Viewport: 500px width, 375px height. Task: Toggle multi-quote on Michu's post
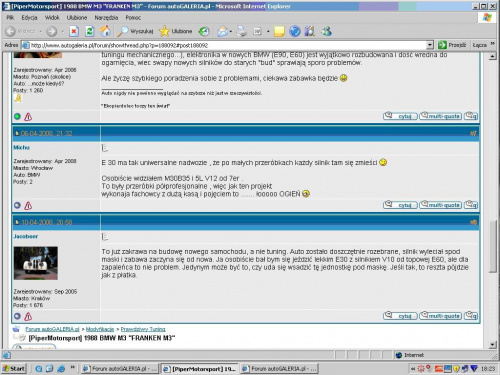pyautogui.click(x=440, y=205)
